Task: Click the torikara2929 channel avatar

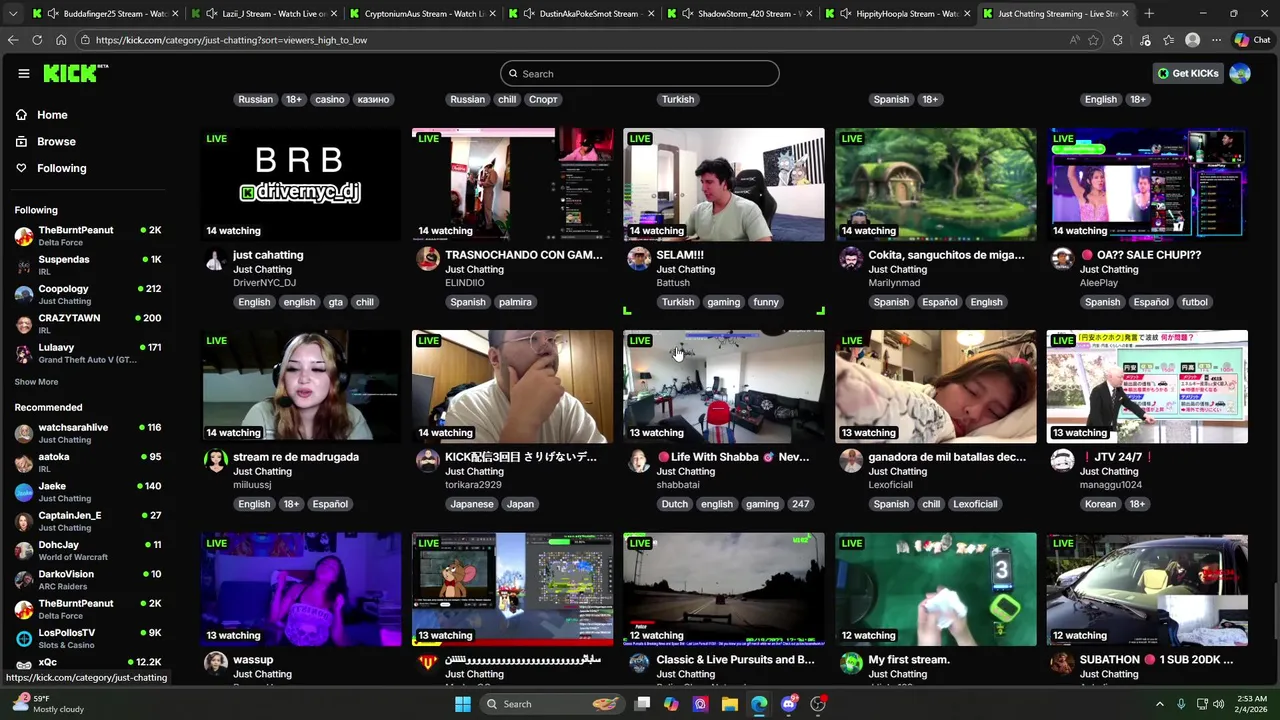Action: 427,462
